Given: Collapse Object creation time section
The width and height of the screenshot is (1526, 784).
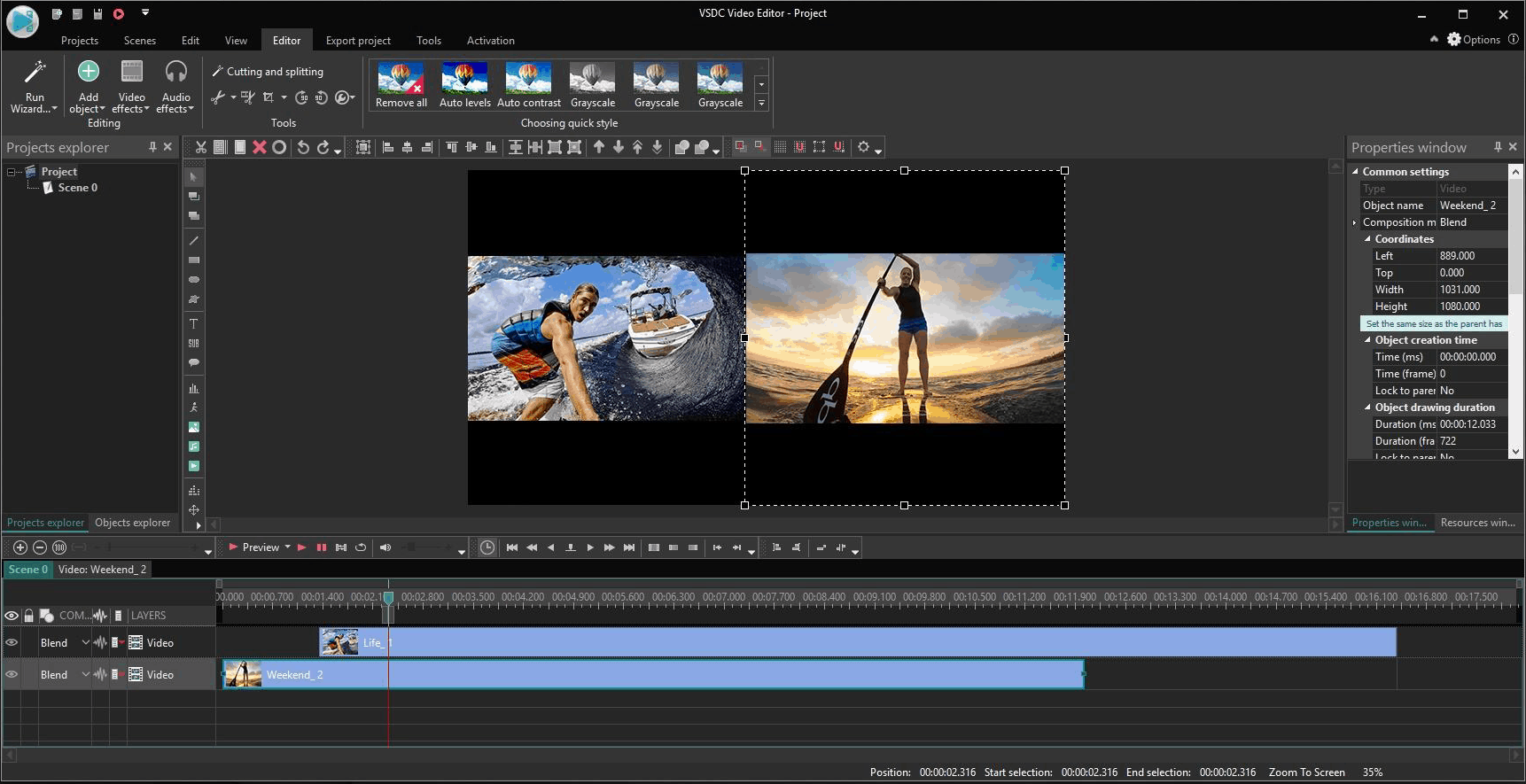Looking at the screenshot, I should point(1367,340).
